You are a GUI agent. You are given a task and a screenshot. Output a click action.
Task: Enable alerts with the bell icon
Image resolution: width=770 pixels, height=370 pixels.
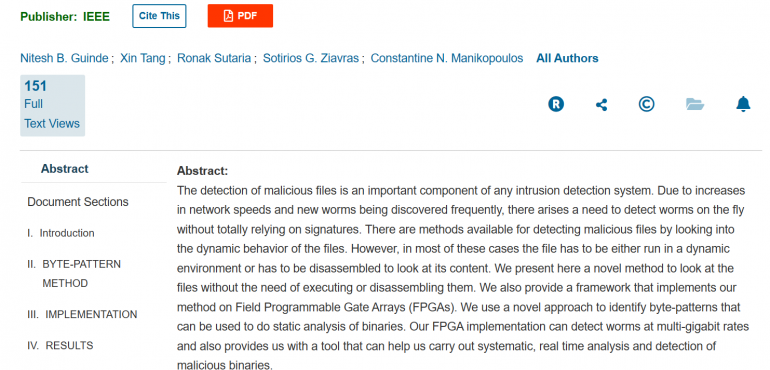pos(743,104)
